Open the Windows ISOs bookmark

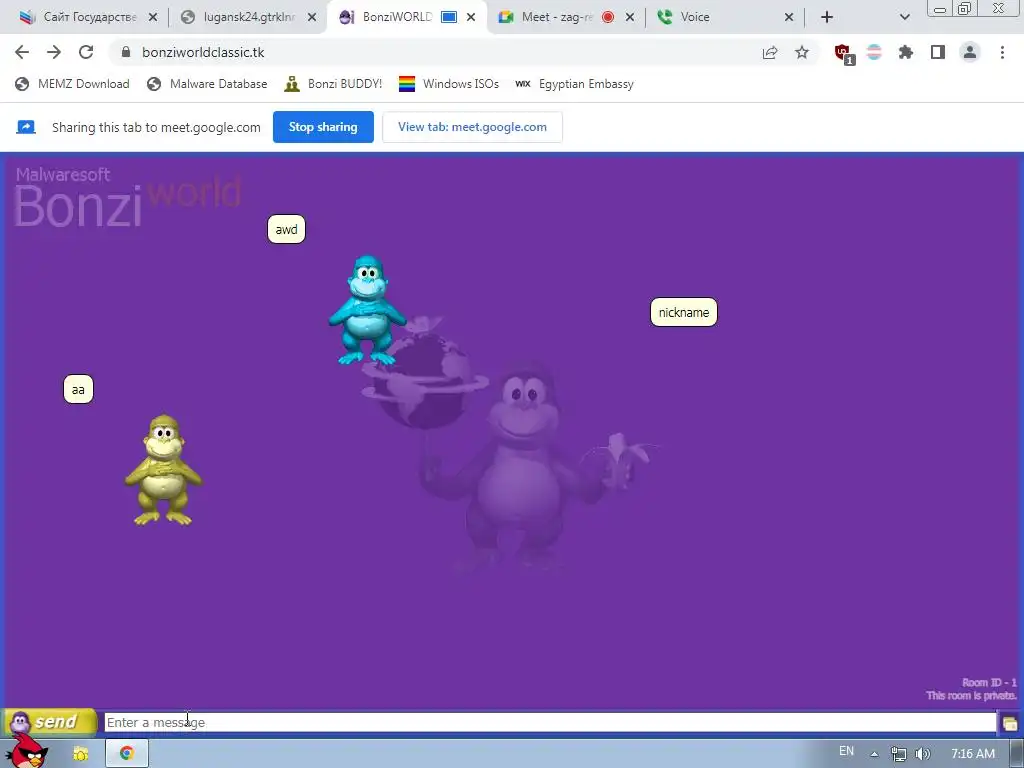pyautogui.click(x=449, y=84)
